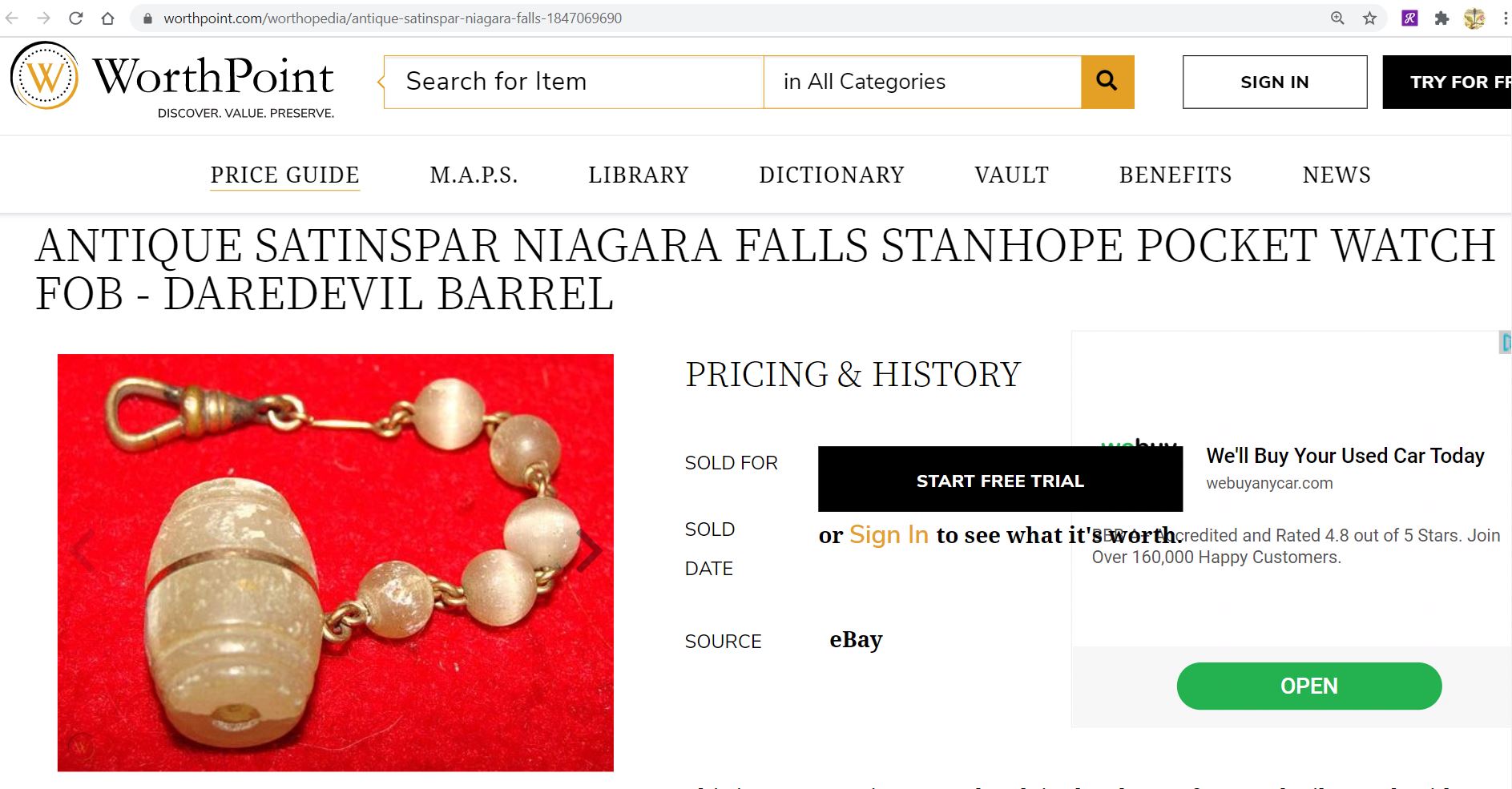This screenshot has width=1512, height=789.
Task: Open the browser profile avatar
Action: pyautogui.click(x=1474, y=18)
